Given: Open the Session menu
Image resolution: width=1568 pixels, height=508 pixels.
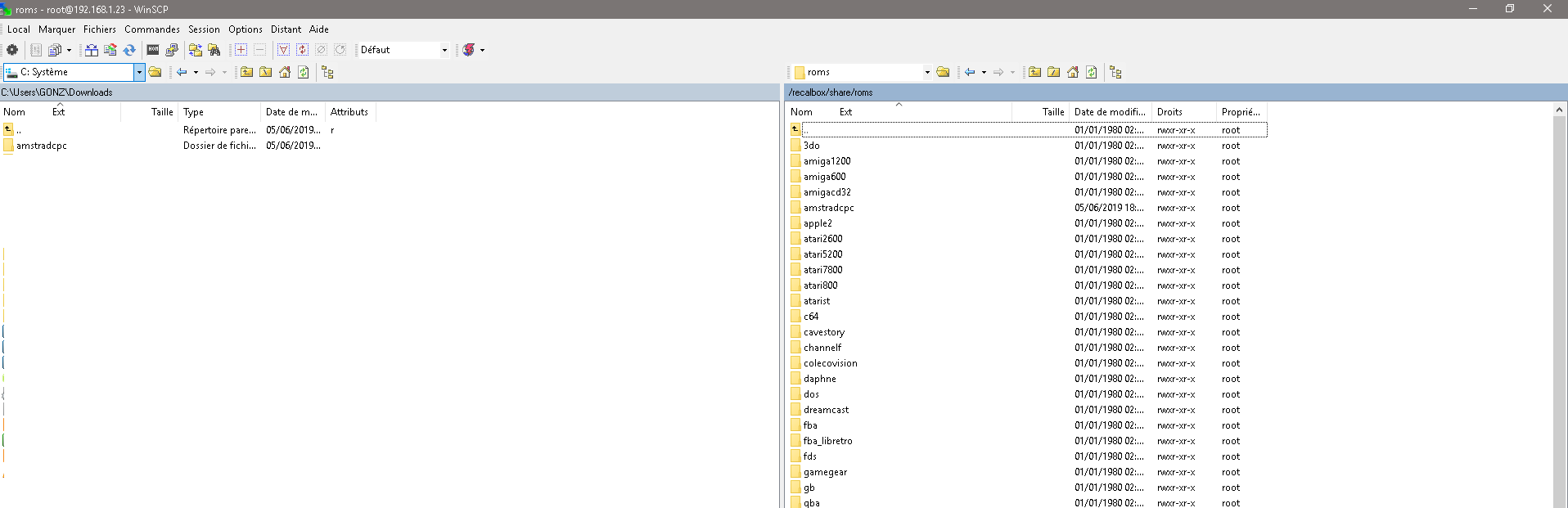Looking at the screenshot, I should tap(204, 29).
